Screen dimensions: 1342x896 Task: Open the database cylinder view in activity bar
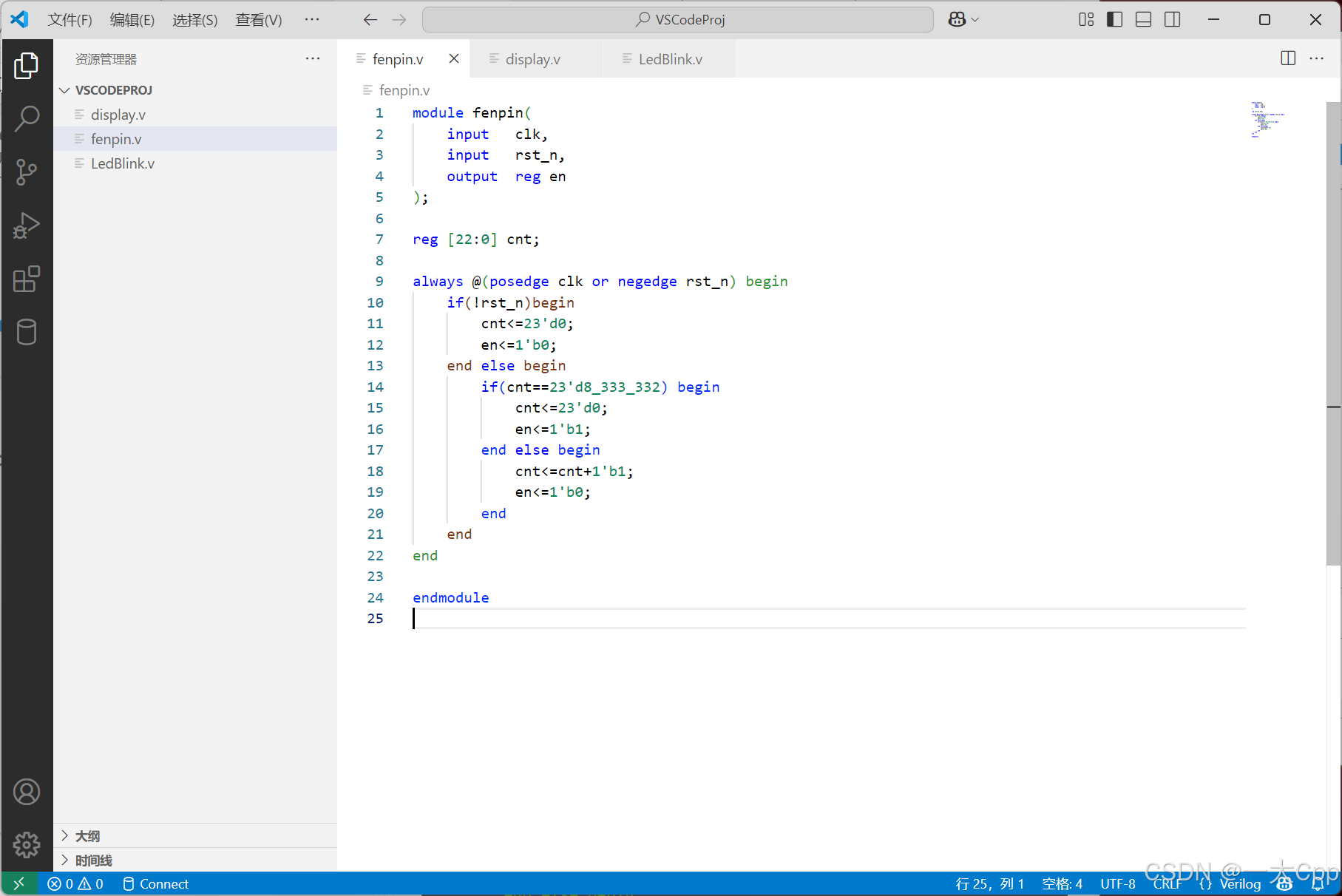pos(27,332)
